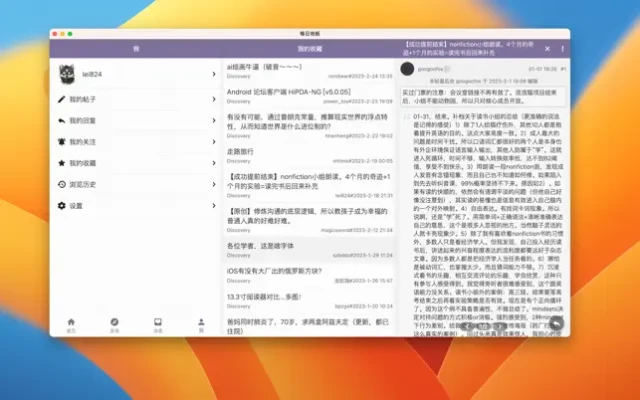Click the 我的关注 follow icon

pyautogui.click(x=61, y=142)
